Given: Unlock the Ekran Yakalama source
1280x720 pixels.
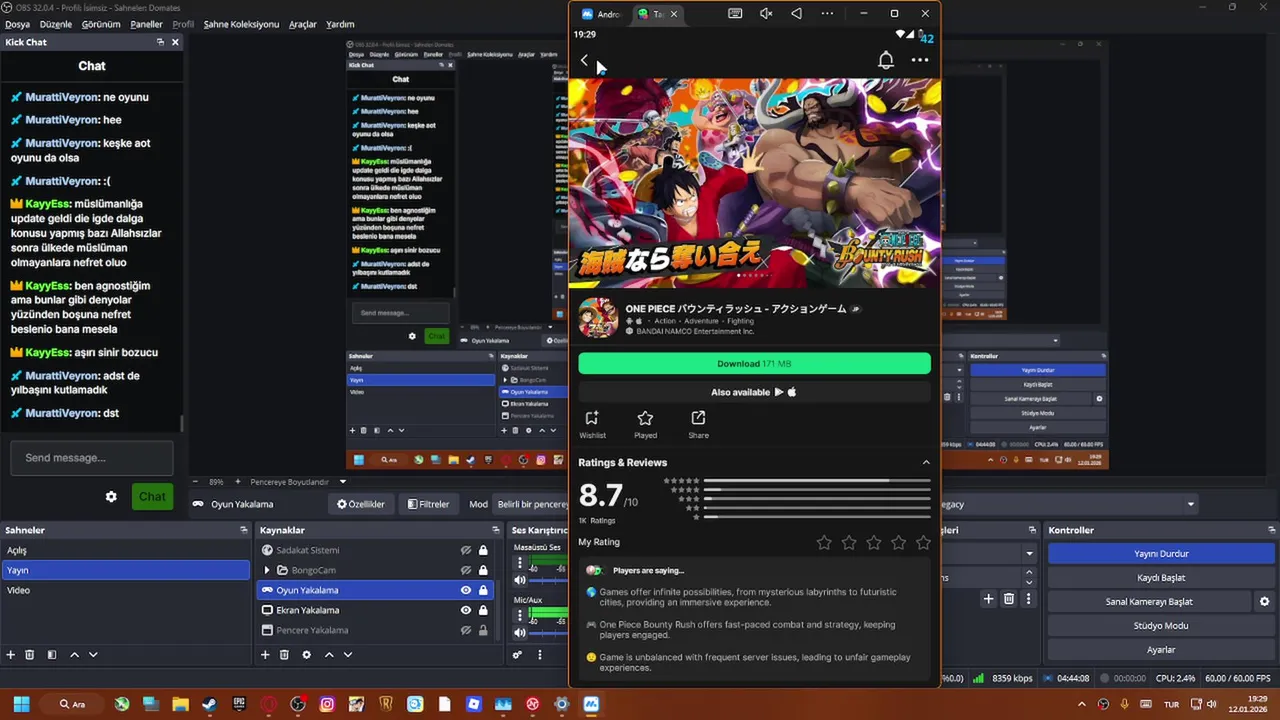Looking at the screenshot, I should point(483,610).
